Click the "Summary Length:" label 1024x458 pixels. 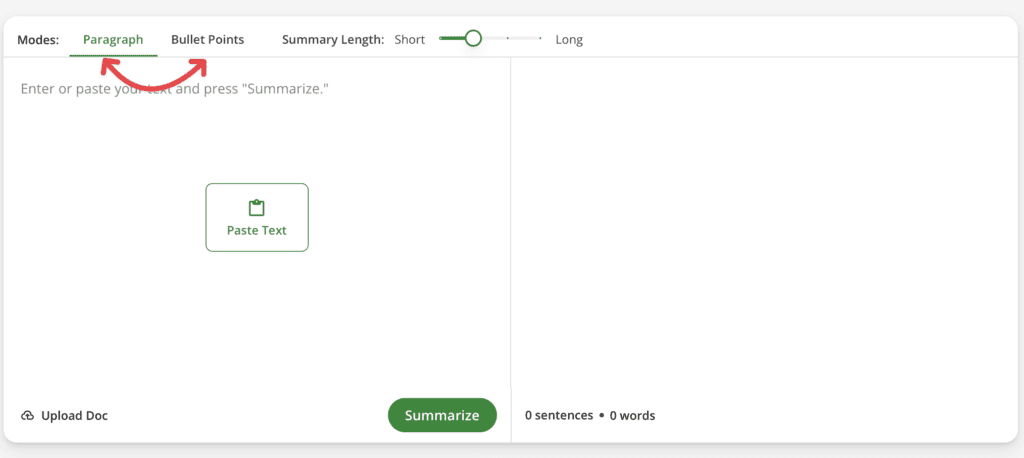point(333,40)
